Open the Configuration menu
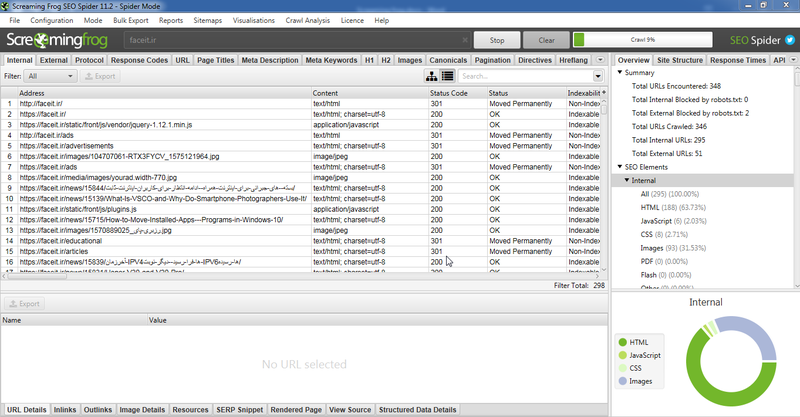800x417 pixels. coord(52,20)
